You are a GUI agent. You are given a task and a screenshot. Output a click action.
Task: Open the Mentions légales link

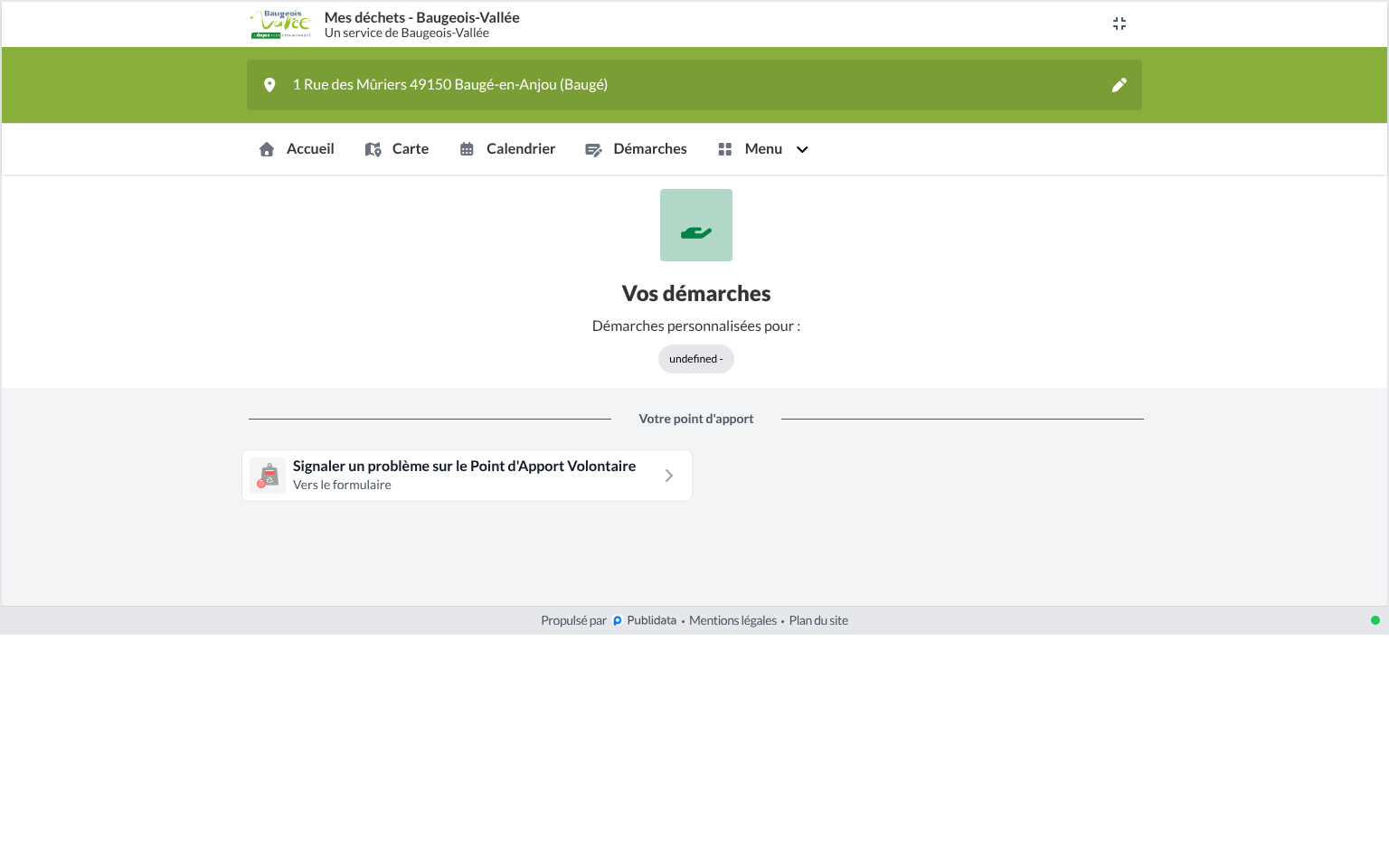click(732, 620)
